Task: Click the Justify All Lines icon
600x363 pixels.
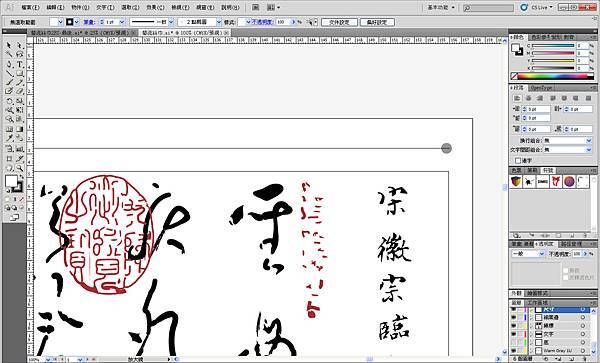Action: [588, 98]
